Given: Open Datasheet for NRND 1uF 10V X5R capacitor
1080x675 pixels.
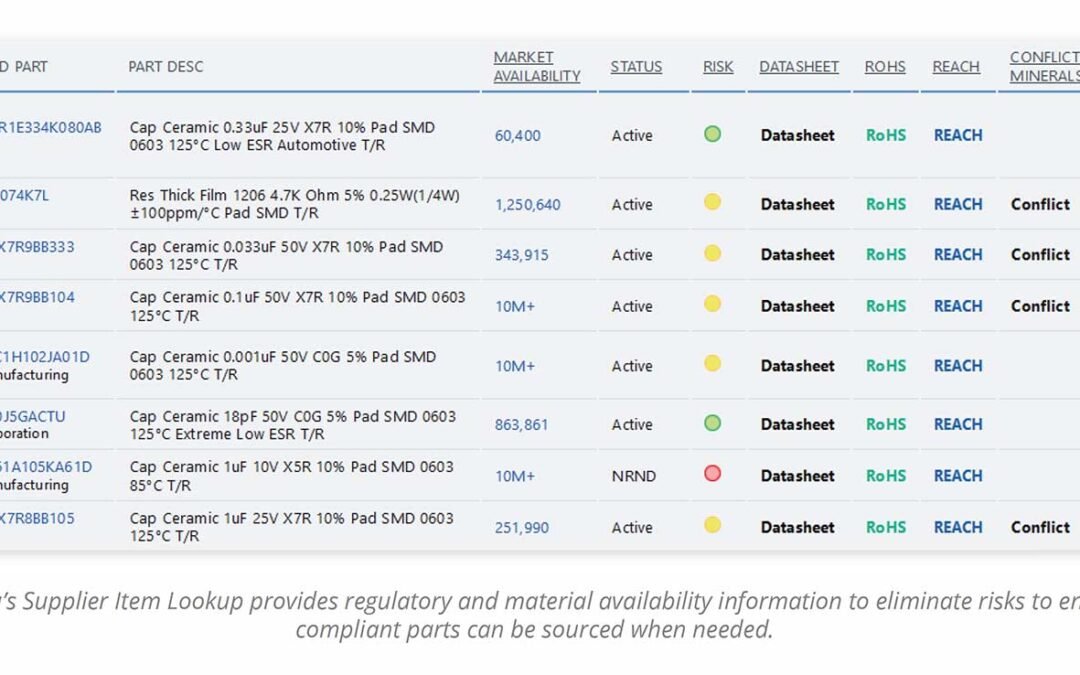Looking at the screenshot, I should pyautogui.click(x=798, y=476).
